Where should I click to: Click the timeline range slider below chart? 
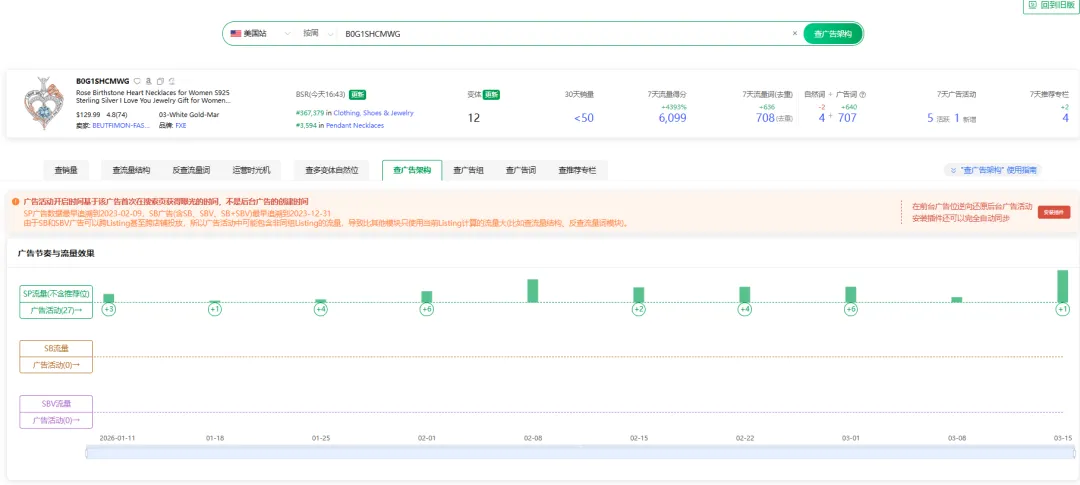[x=579, y=453]
